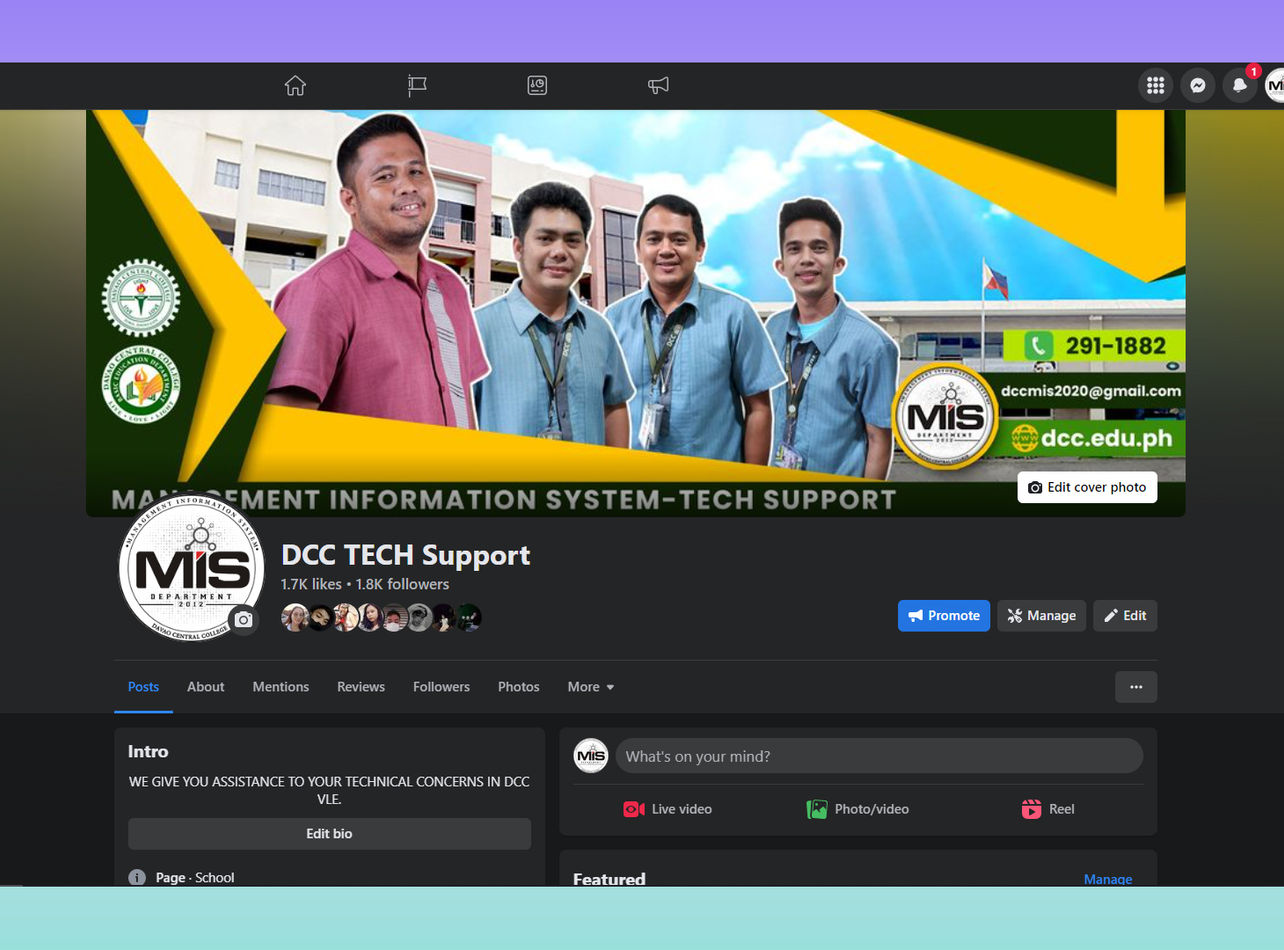Click the 1.7K likes link
1284x950 pixels.
point(311,584)
